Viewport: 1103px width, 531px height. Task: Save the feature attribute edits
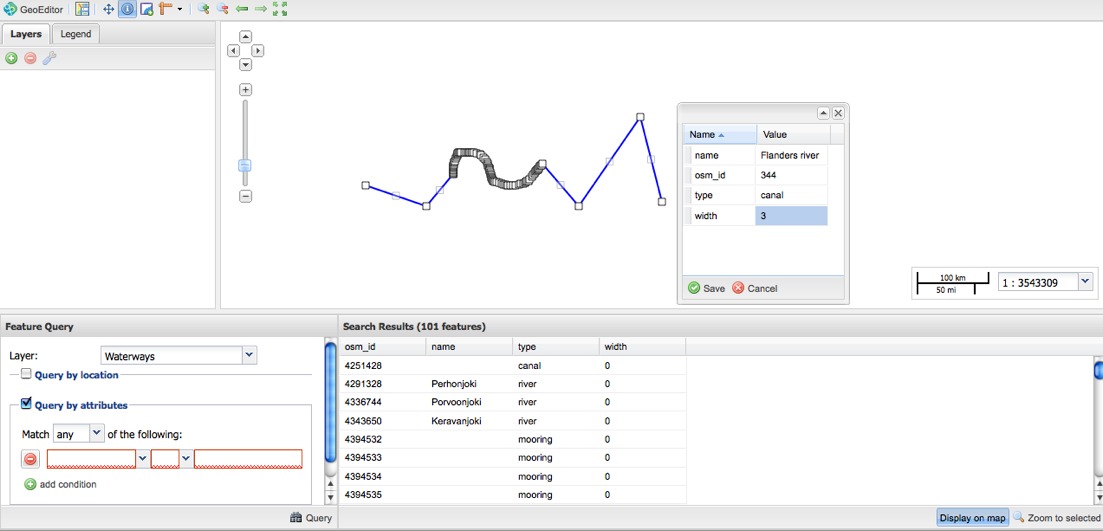pos(706,288)
